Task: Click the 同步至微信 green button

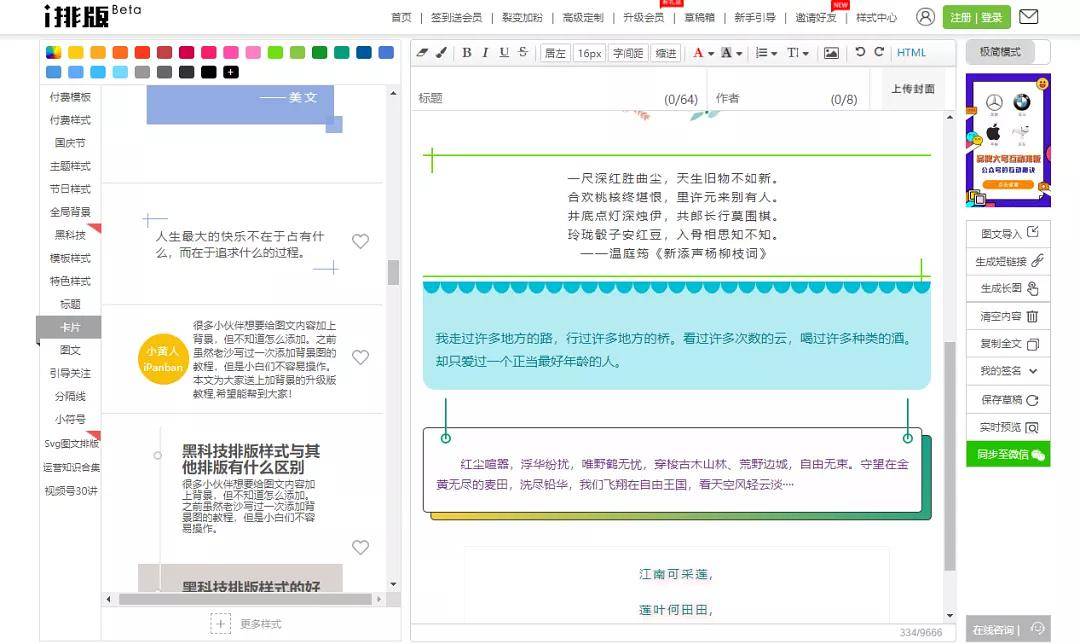Action: pos(1008,455)
